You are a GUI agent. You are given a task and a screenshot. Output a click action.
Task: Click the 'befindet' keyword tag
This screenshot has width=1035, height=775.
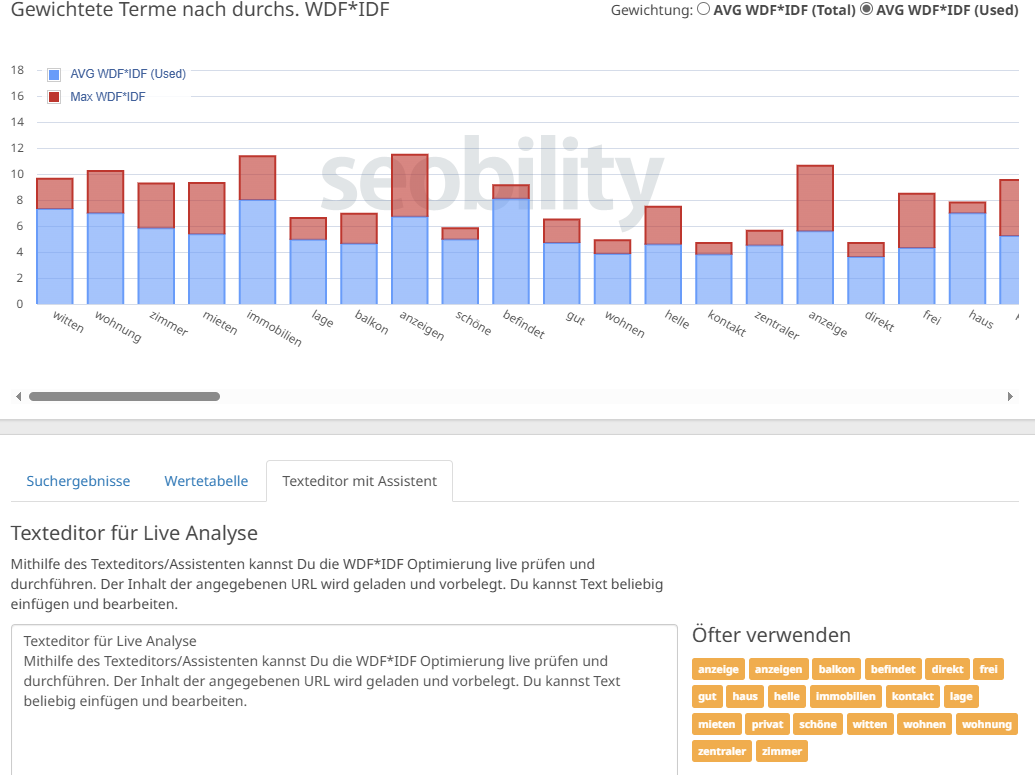893,669
